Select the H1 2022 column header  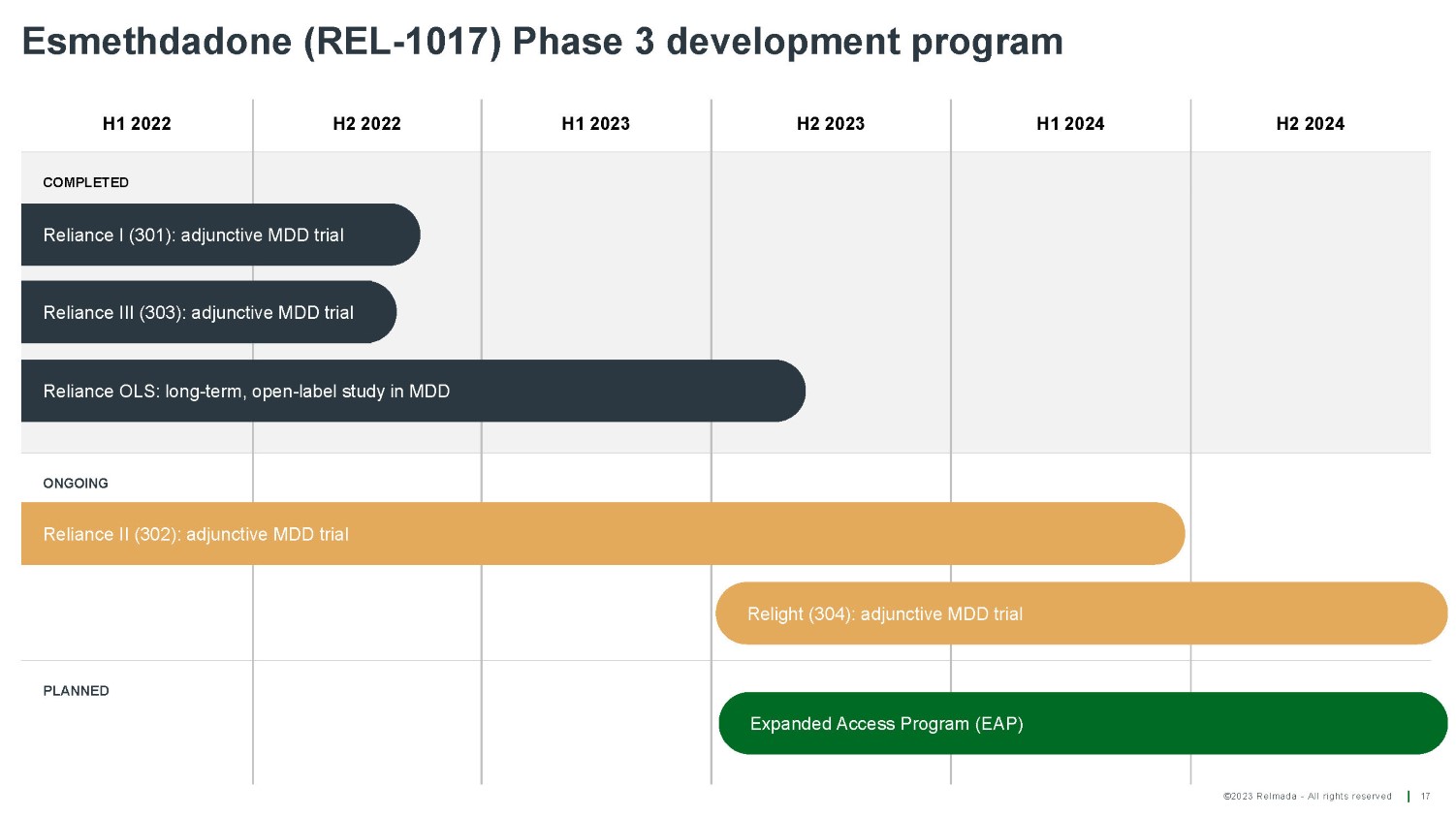137,124
